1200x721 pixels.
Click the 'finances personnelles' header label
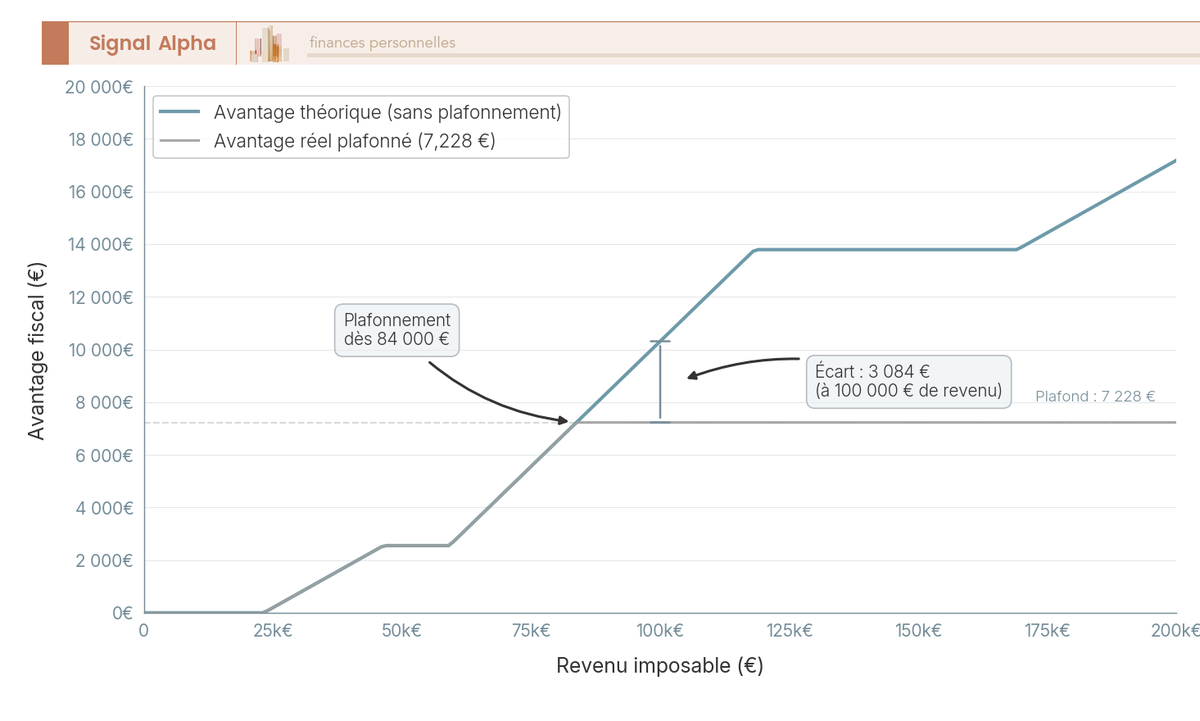[382, 43]
